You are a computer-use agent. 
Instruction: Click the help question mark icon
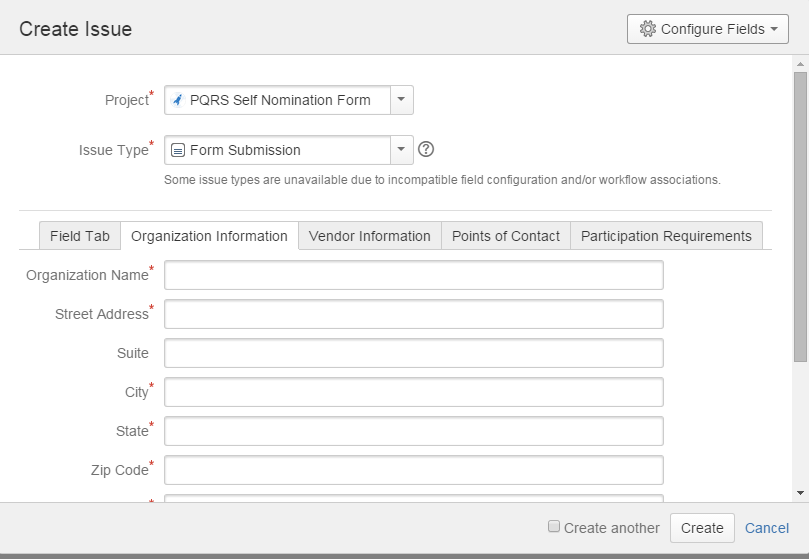(426, 150)
